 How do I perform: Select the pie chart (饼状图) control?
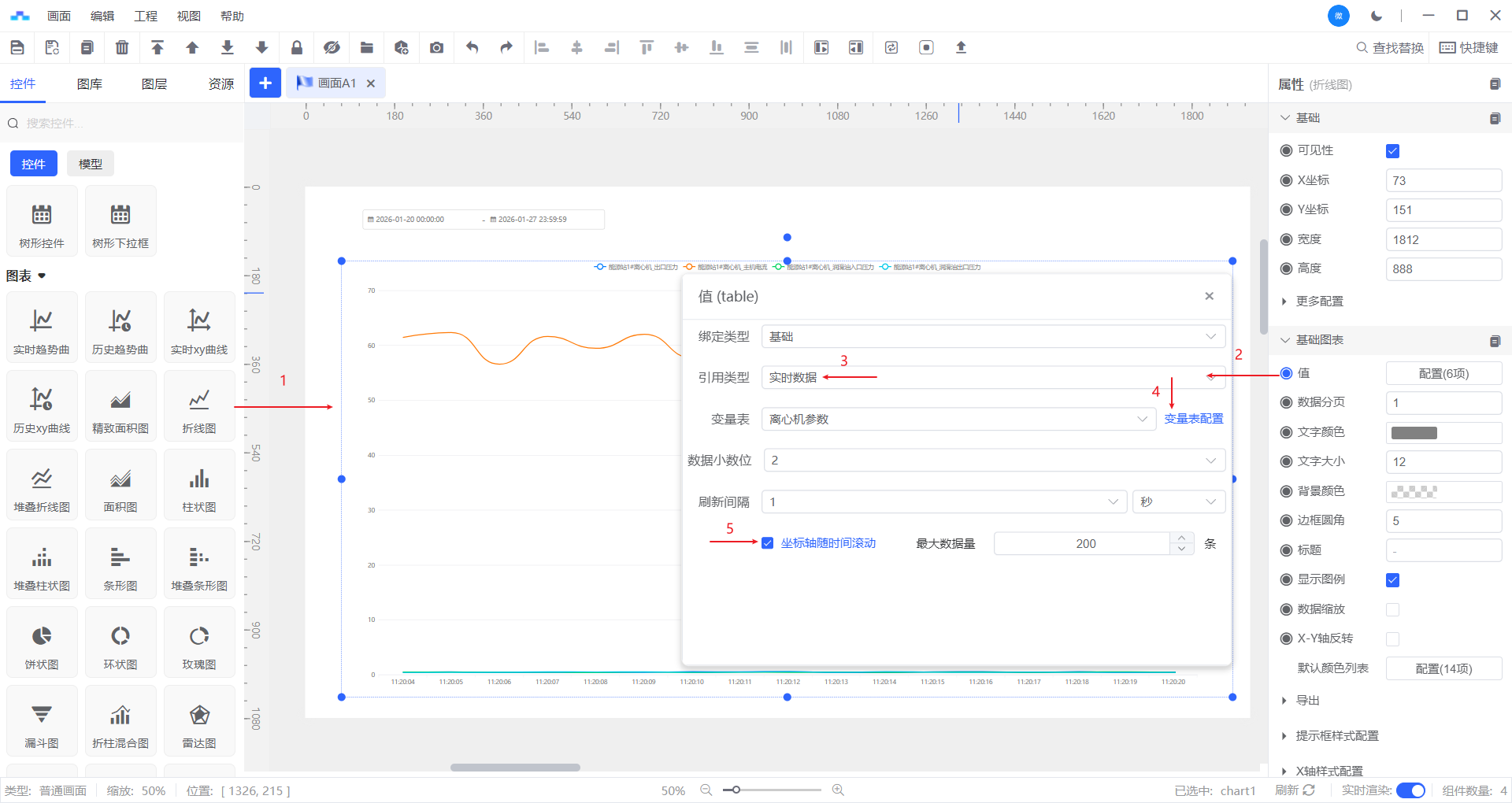42,642
